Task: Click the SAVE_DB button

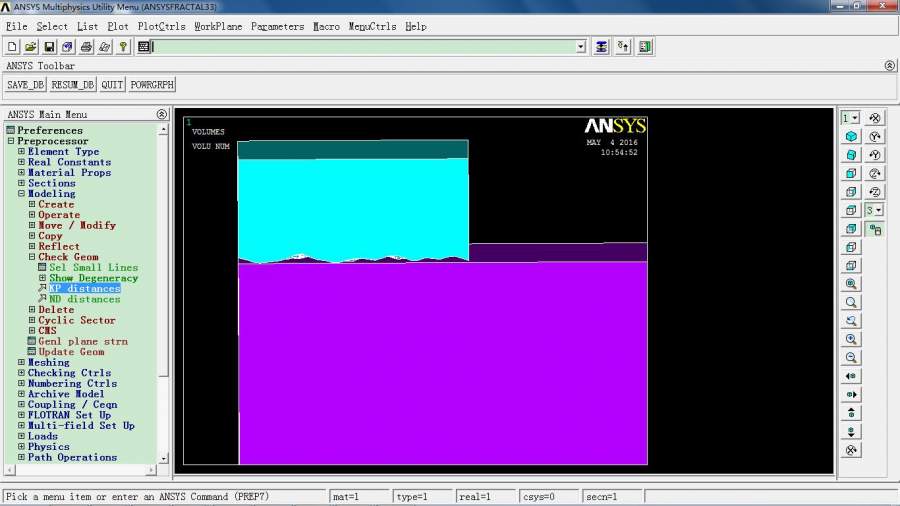Action: click(x=25, y=85)
